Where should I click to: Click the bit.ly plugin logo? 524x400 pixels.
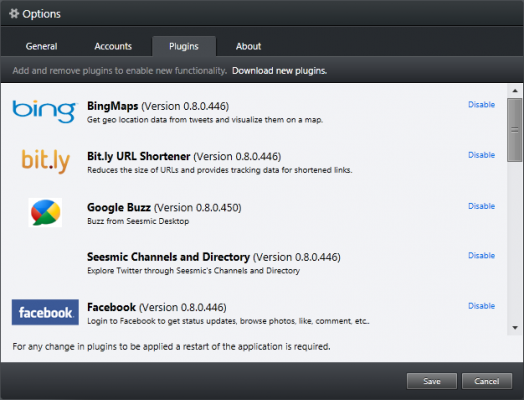[45, 161]
